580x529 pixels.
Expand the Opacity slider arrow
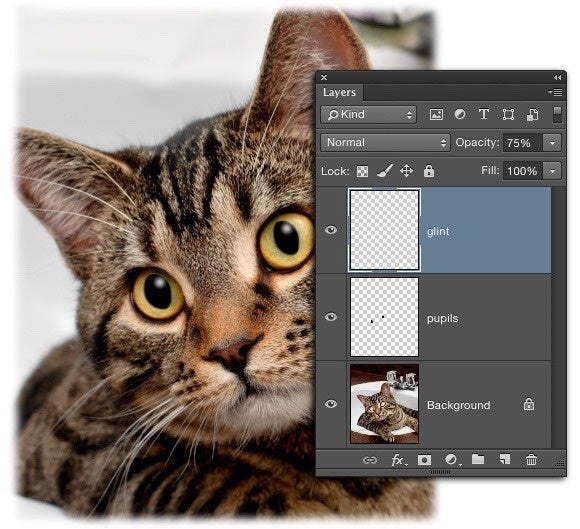[x=552, y=143]
